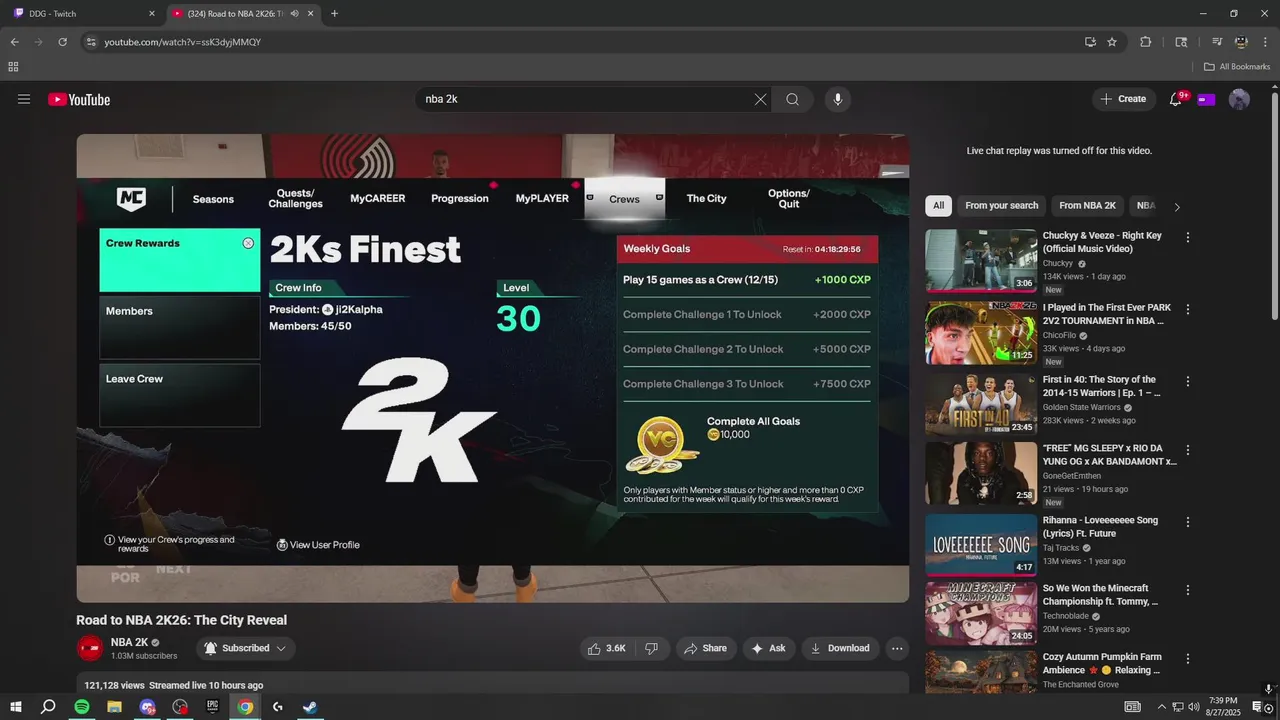Image resolution: width=1280 pixels, height=720 pixels.
Task: Reload the current page
Action: click(x=62, y=42)
